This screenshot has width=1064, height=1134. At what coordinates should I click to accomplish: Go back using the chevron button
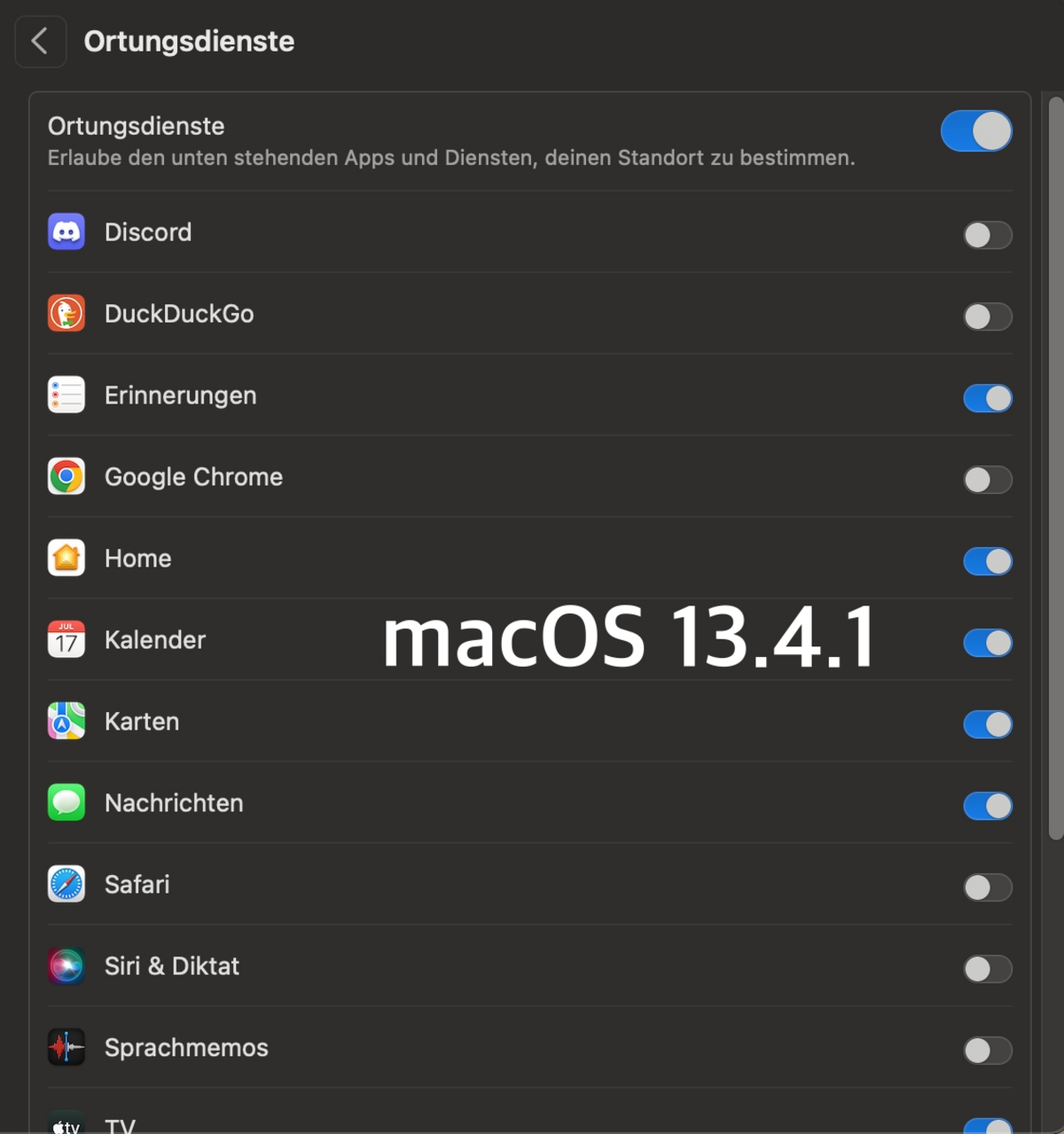pyautogui.click(x=40, y=41)
